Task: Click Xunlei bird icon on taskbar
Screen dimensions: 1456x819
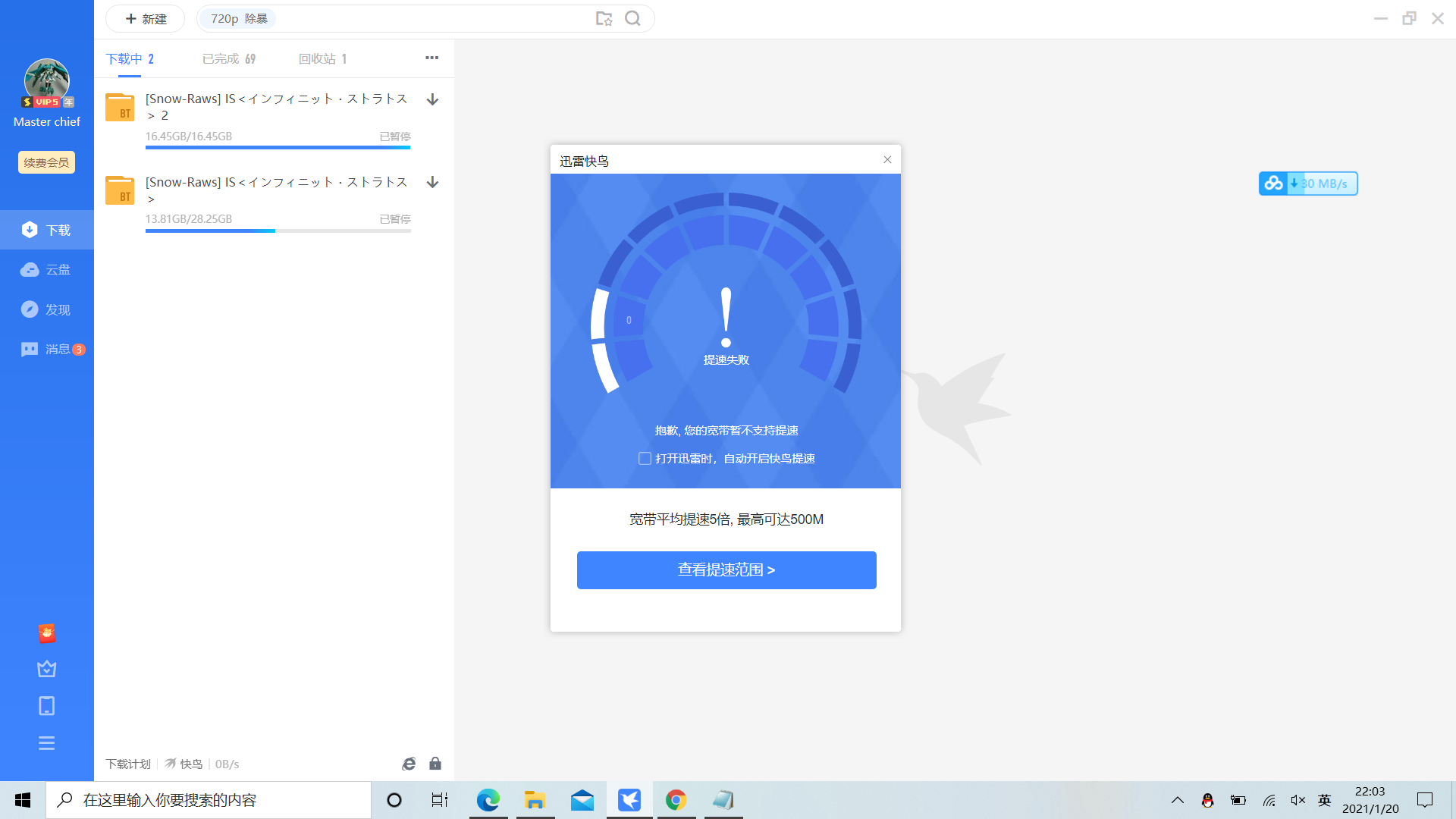Action: click(629, 800)
